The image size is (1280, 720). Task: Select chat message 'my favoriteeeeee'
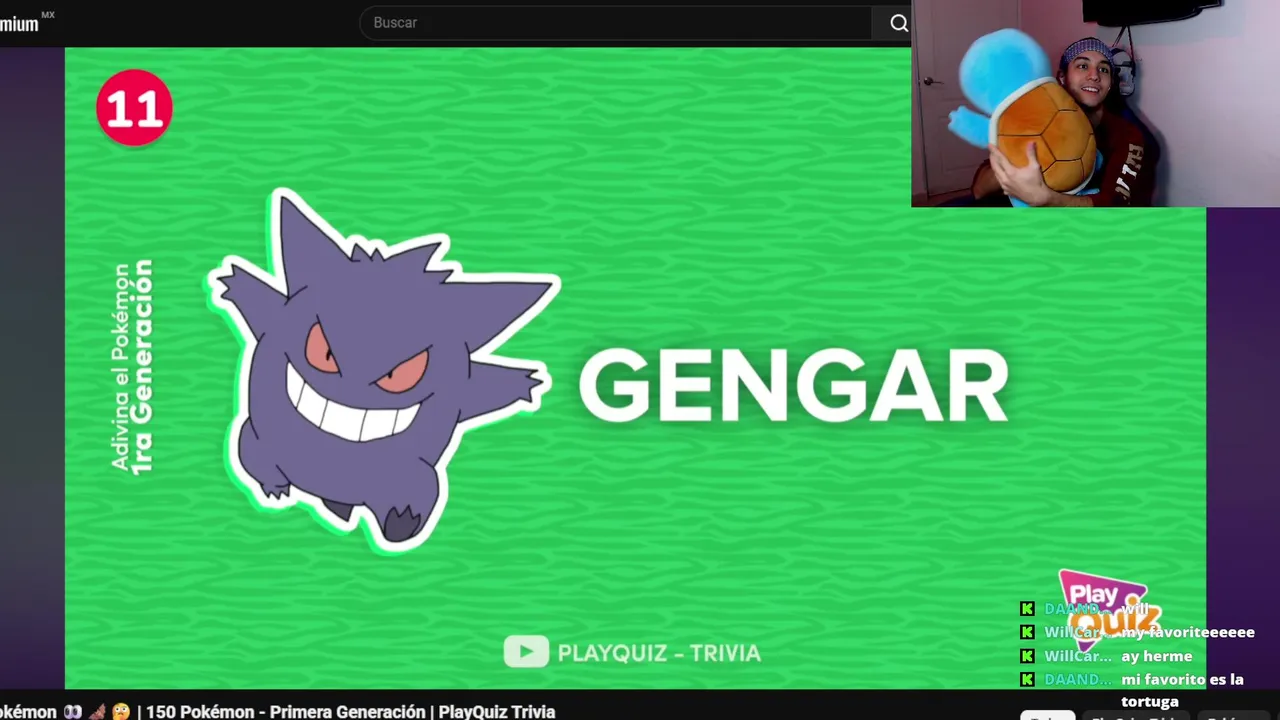(x=1188, y=632)
